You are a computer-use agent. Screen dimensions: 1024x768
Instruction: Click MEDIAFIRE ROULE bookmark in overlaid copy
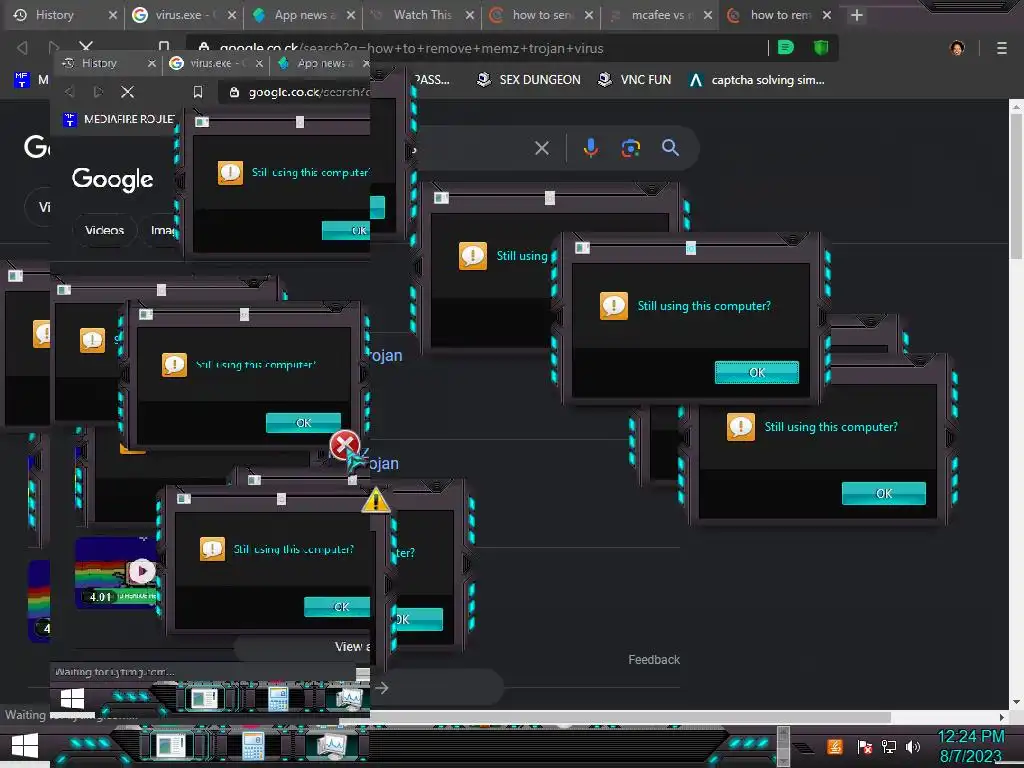[120, 120]
